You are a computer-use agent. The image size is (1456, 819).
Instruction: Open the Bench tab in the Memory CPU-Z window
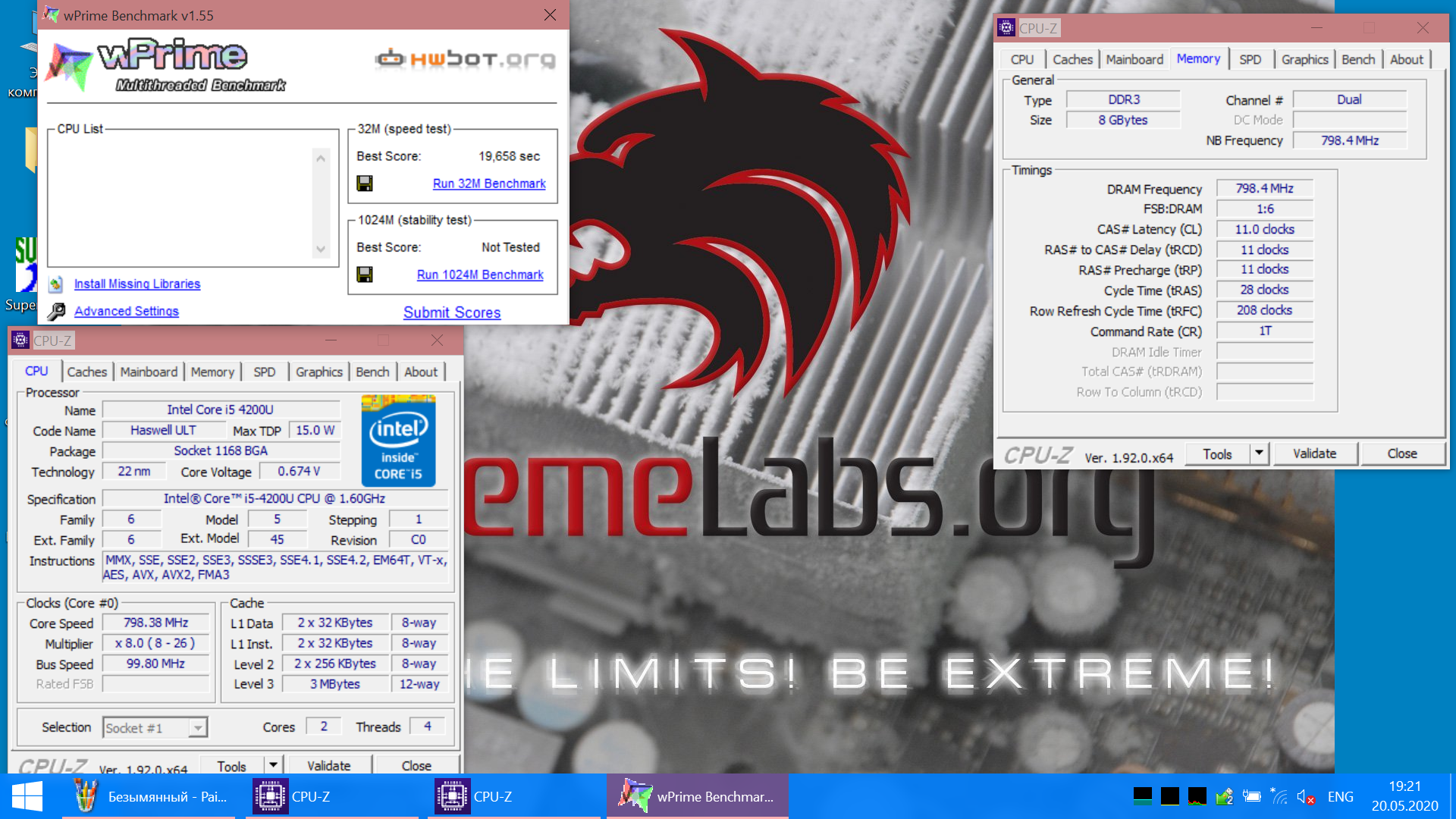click(1358, 59)
